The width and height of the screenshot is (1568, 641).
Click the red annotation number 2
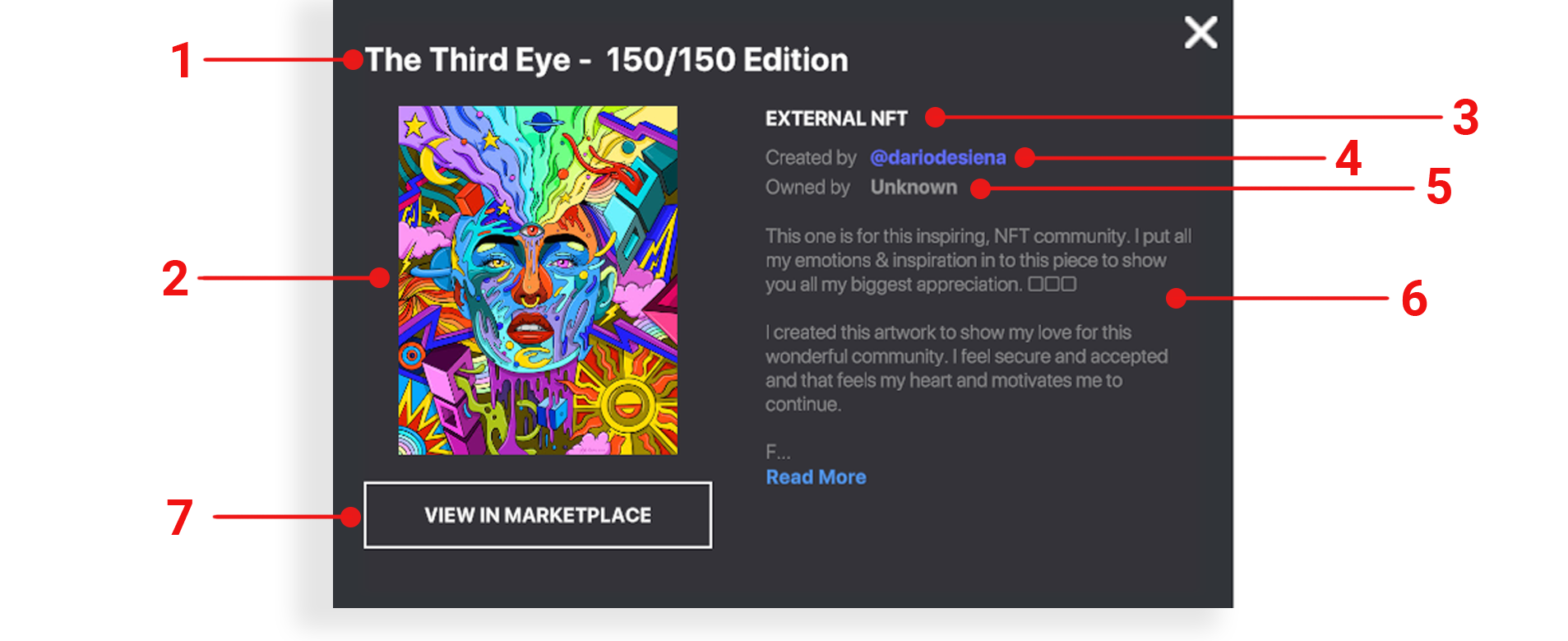click(175, 279)
